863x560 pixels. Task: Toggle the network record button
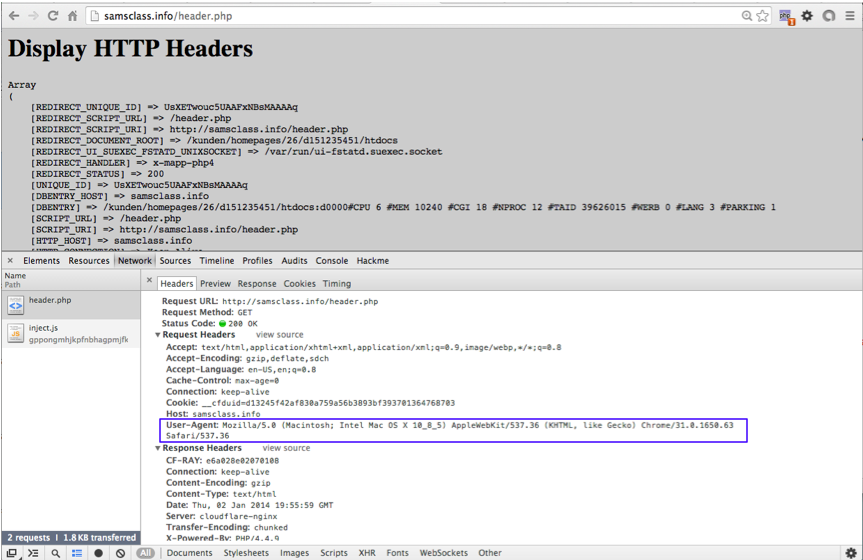tap(99, 553)
